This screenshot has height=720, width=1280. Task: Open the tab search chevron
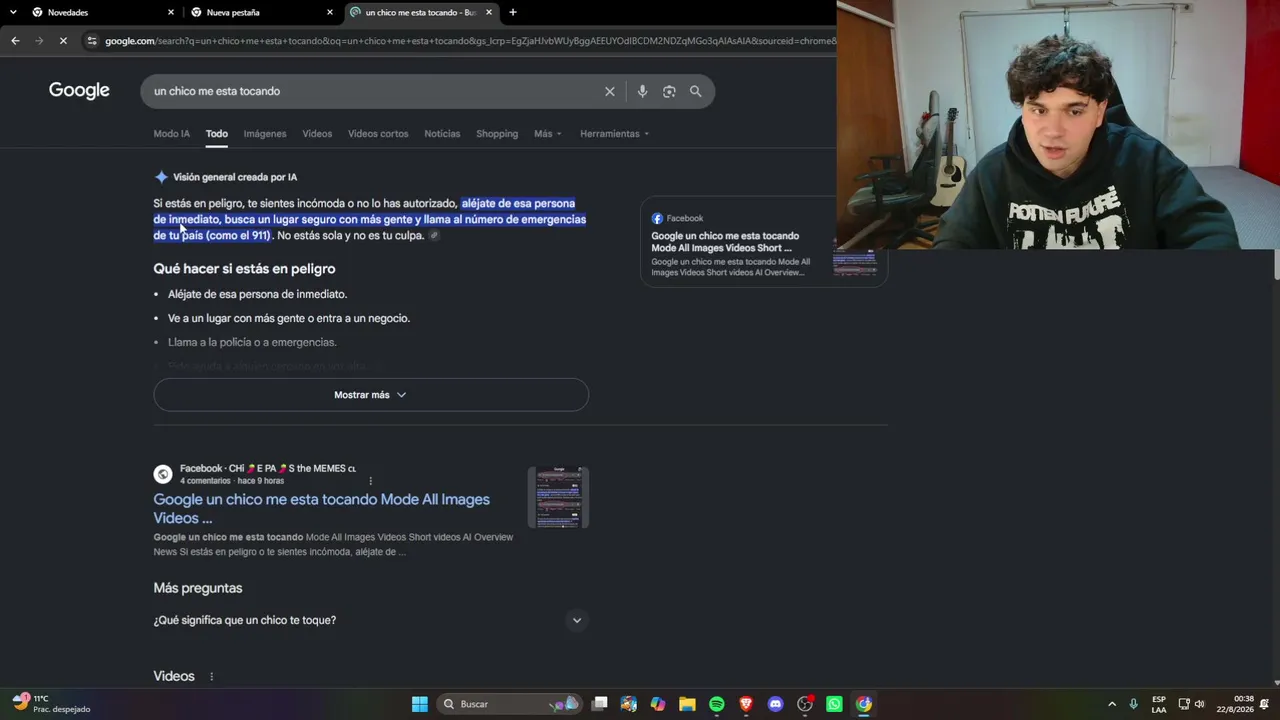(x=13, y=12)
